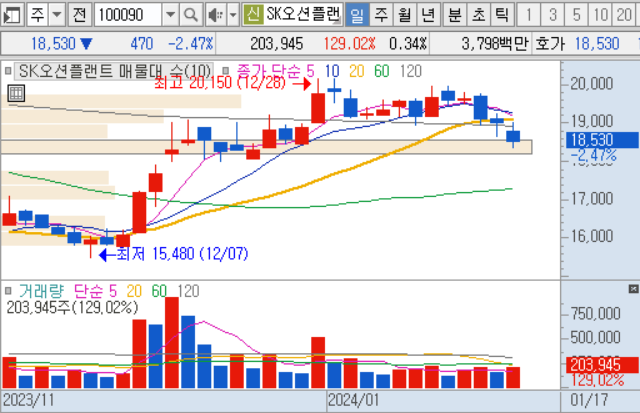Toggle the price chart indicator square marker
The width and height of the screenshot is (640, 413).
[8, 71]
